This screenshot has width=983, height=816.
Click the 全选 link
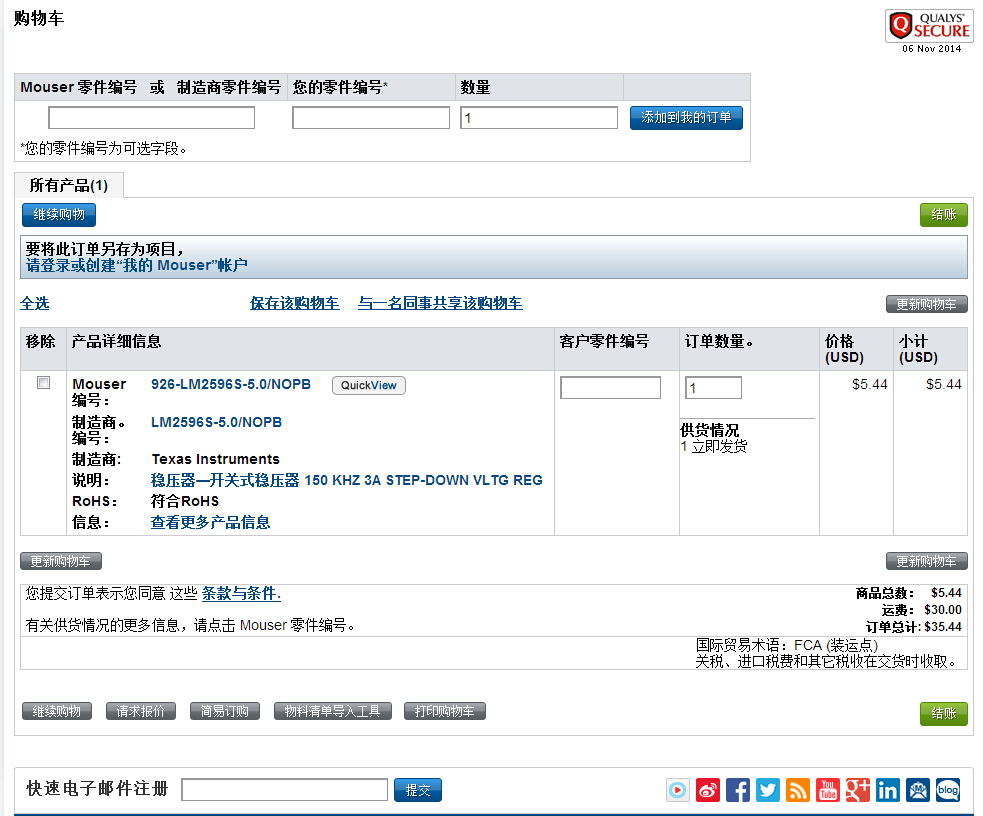coord(34,304)
